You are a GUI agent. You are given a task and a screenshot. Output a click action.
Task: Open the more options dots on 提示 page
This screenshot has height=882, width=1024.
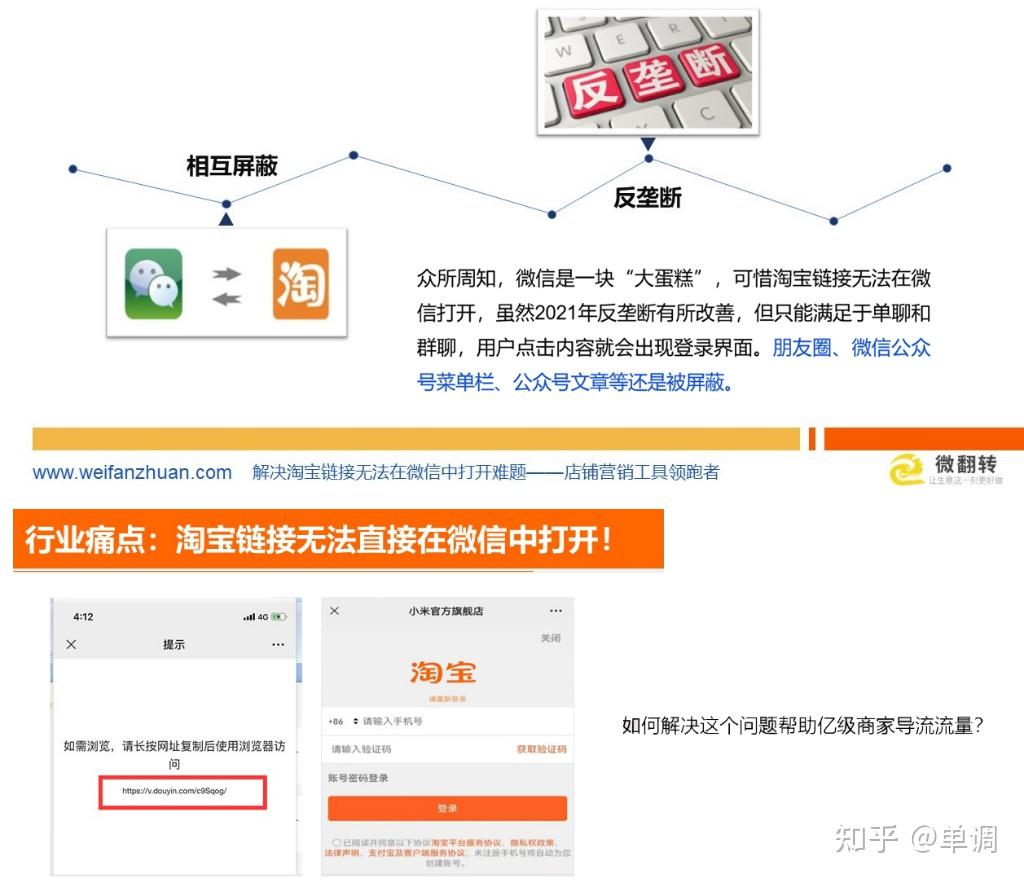[x=278, y=644]
